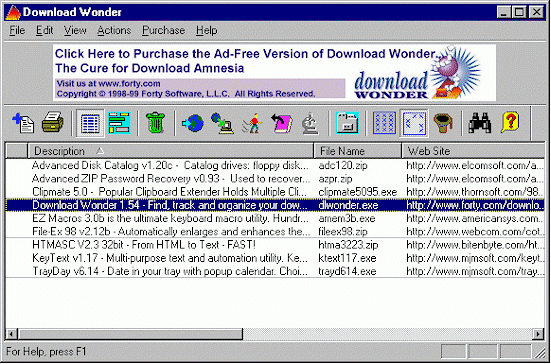Open the Help menu
This screenshot has width=551, height=364.
tap(207, 31)
